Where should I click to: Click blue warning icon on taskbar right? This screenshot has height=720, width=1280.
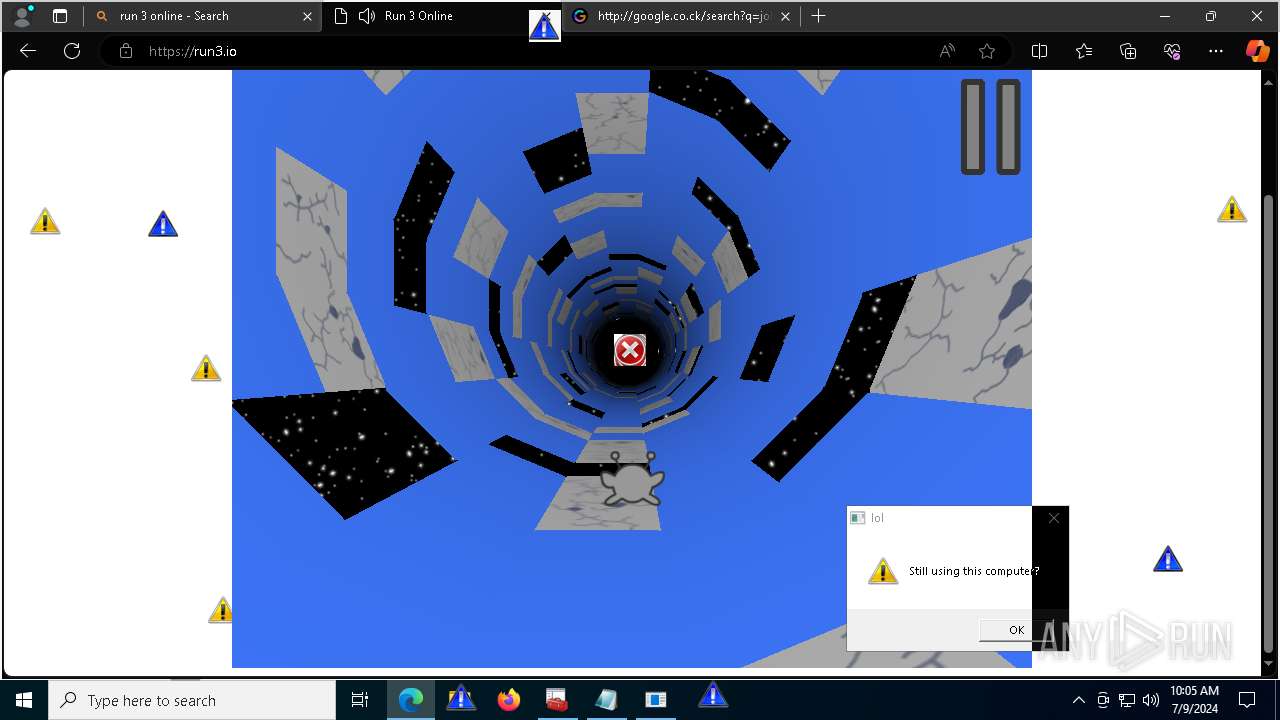[713, 695]
